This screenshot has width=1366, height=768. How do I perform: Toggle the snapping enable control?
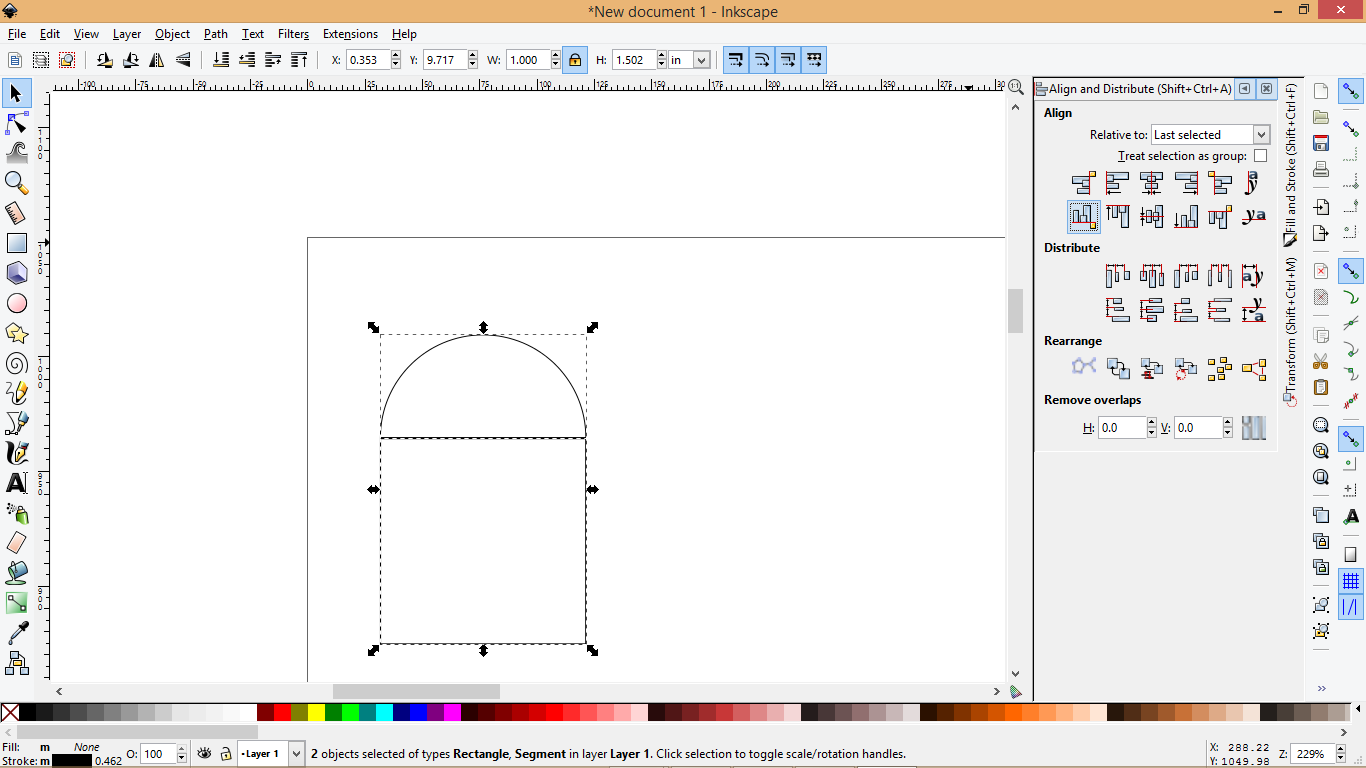coord(1351,92)
